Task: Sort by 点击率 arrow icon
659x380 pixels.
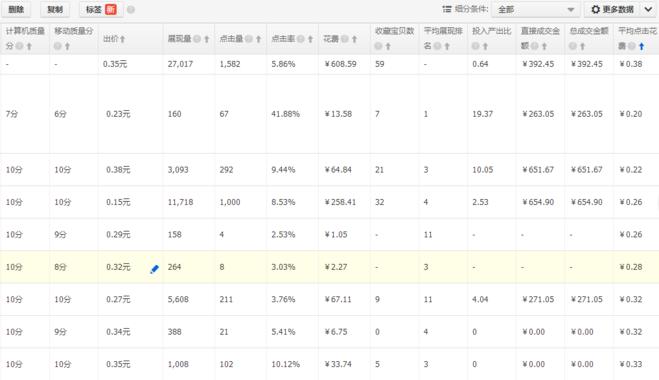Action: point(310,39)
